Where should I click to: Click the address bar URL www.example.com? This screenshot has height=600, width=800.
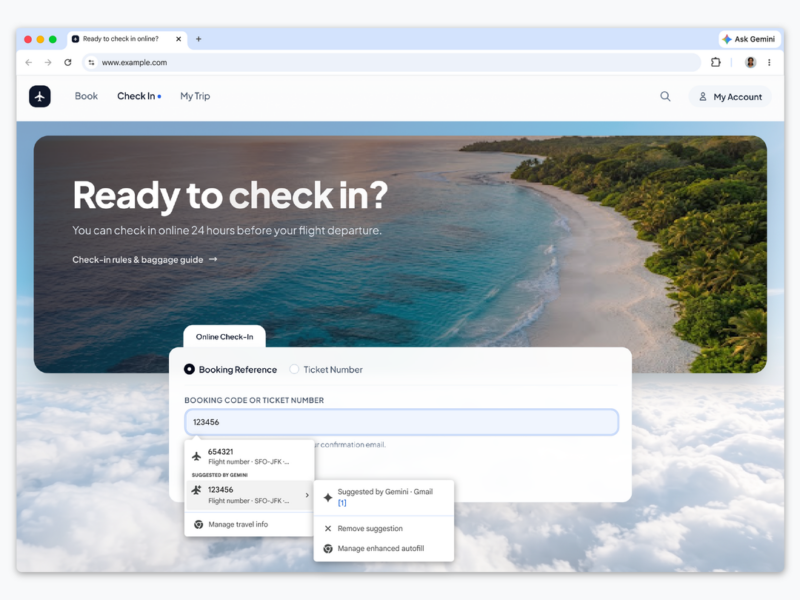pyautogui.click(x=134, y=62)
